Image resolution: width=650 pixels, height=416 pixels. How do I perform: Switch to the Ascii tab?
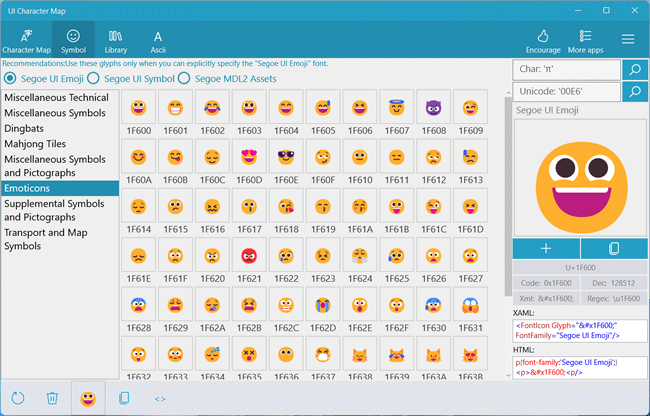click(158, 40)
